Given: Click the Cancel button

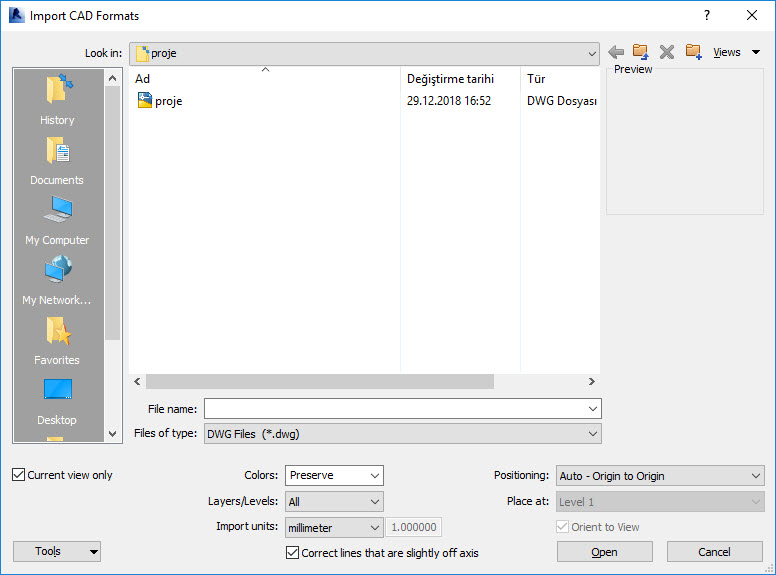Looking at the screenshot, I should tap(714, 552).
